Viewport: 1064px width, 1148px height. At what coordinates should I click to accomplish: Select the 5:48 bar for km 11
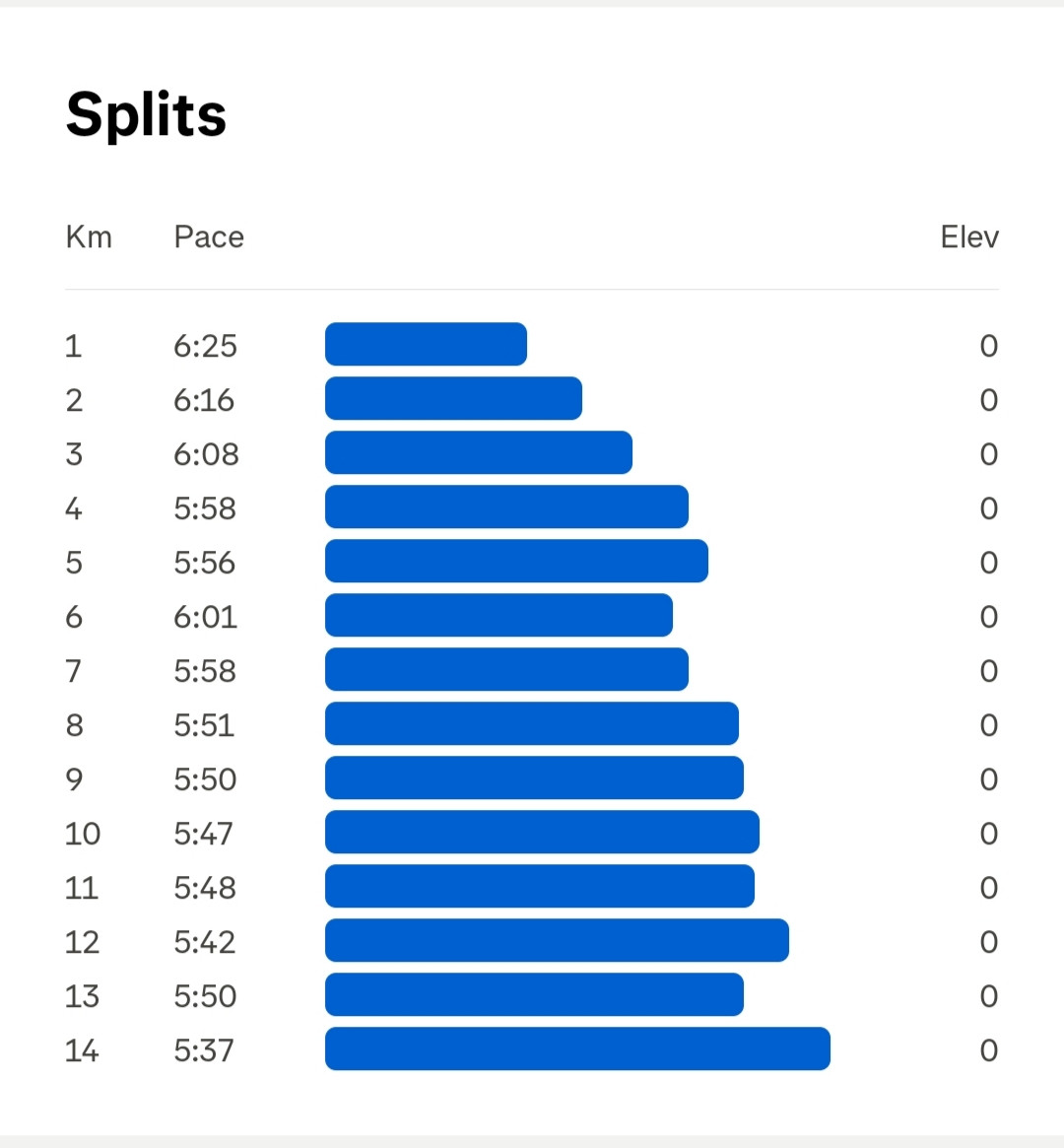tap(540, 886)
